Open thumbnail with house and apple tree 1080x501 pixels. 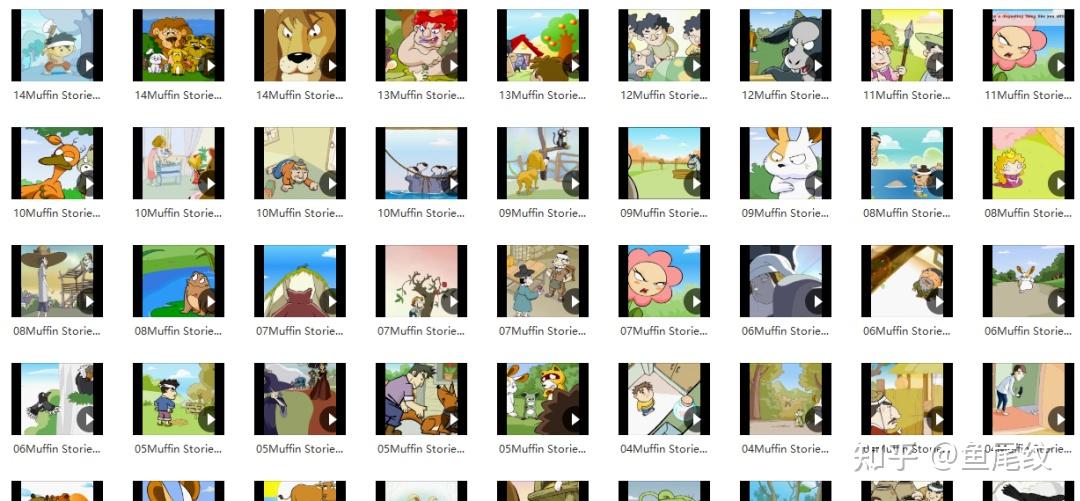(543, 45)
